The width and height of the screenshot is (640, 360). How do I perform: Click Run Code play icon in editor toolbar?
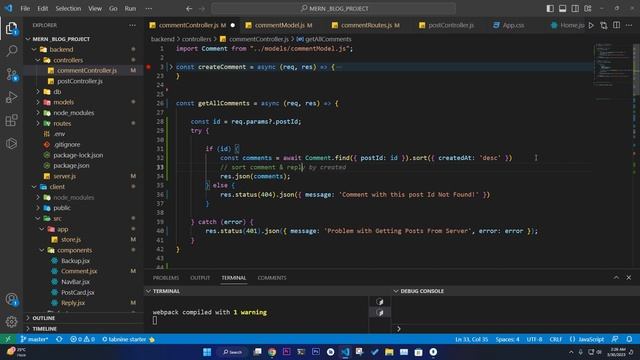click(x=591, y=25)
